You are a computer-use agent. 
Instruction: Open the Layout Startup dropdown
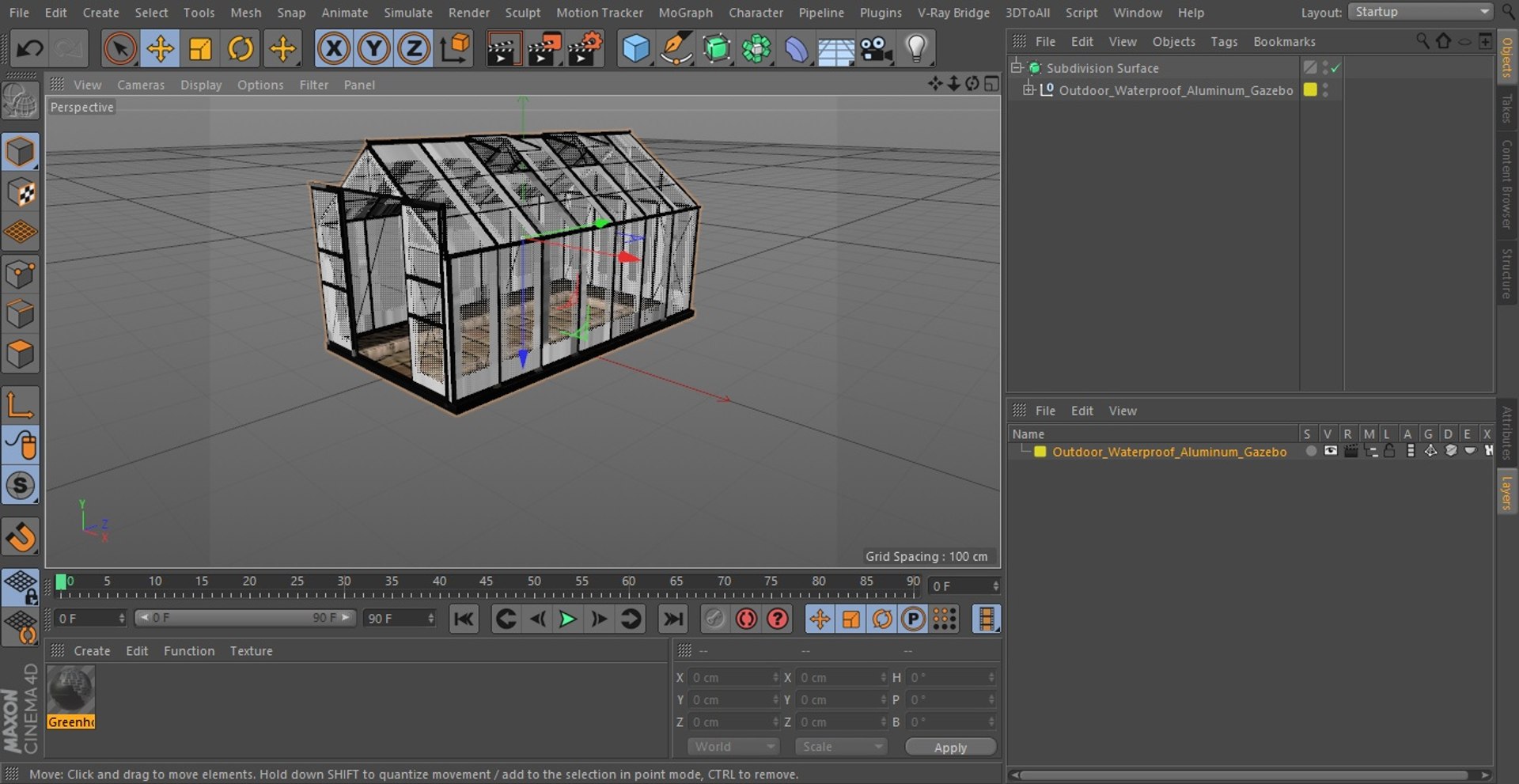pos(1420,12)
